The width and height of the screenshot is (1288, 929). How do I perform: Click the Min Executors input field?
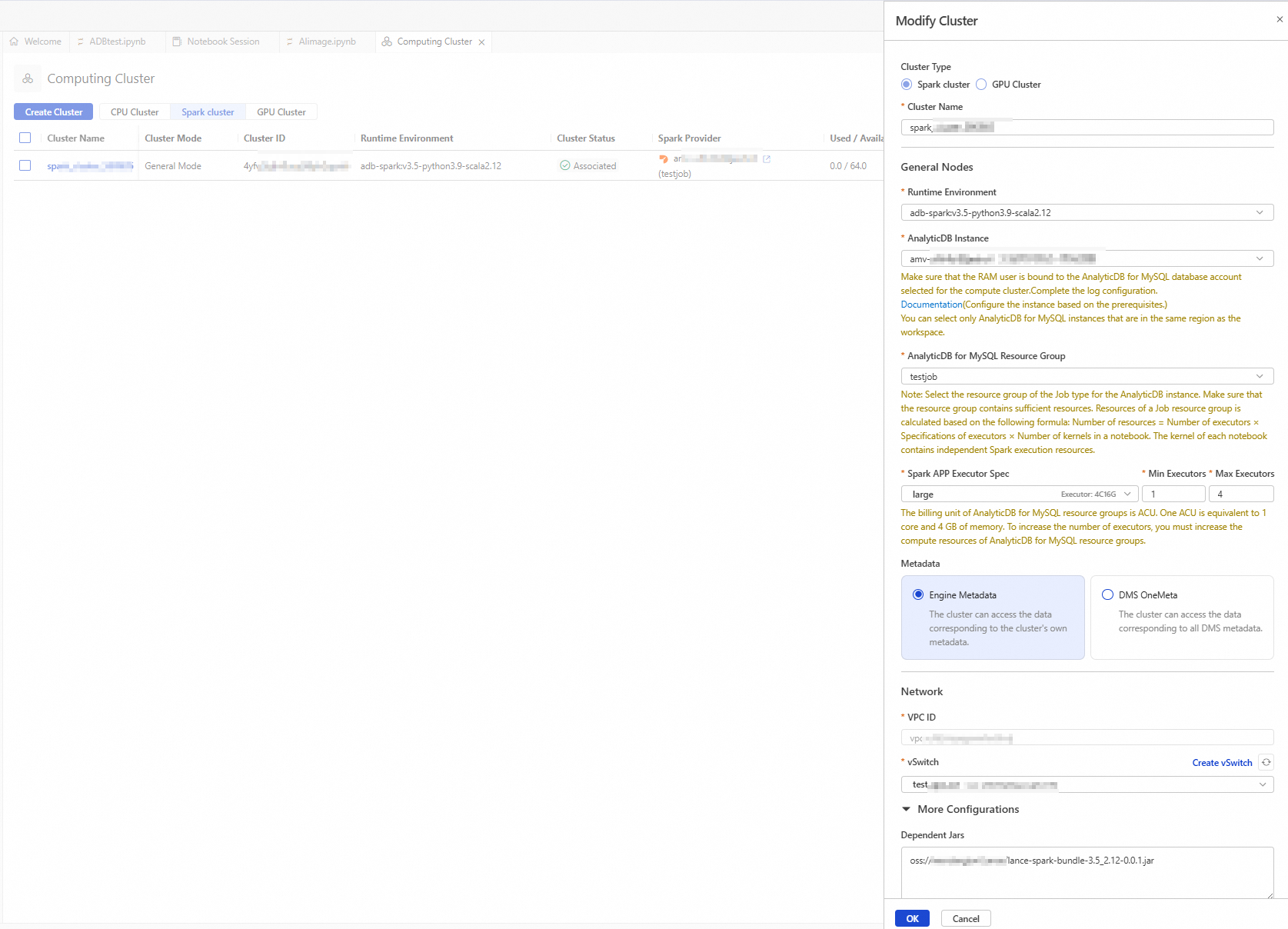coord(1173,494)
